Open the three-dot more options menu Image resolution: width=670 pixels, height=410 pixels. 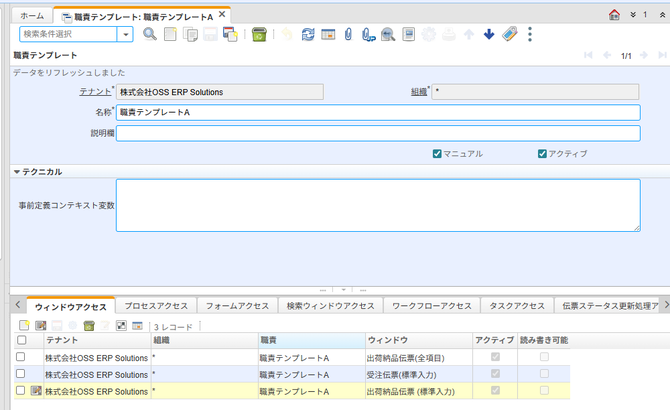pyautogui.click(x=530, y=34)
